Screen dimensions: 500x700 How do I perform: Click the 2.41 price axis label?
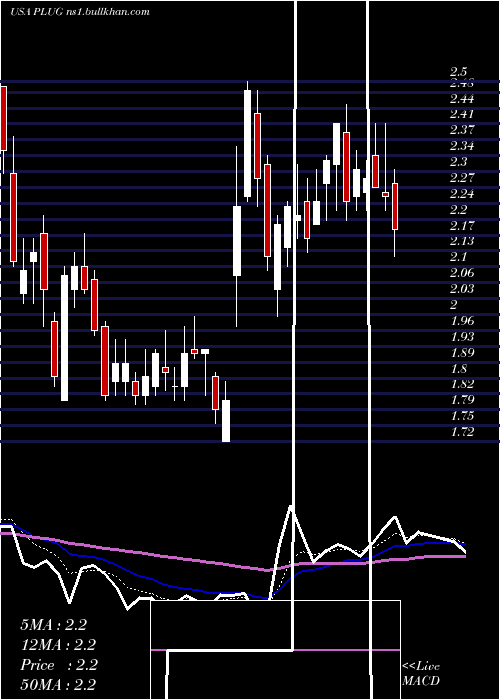click(x=462, y=114)
